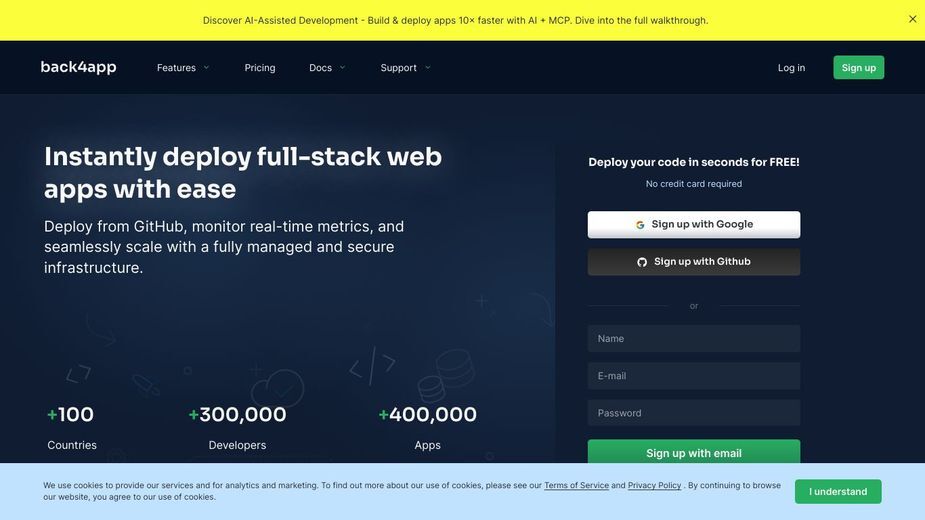Screen dimensions: 925x520
Task: Sign up with Github
Action: (694, 262)
